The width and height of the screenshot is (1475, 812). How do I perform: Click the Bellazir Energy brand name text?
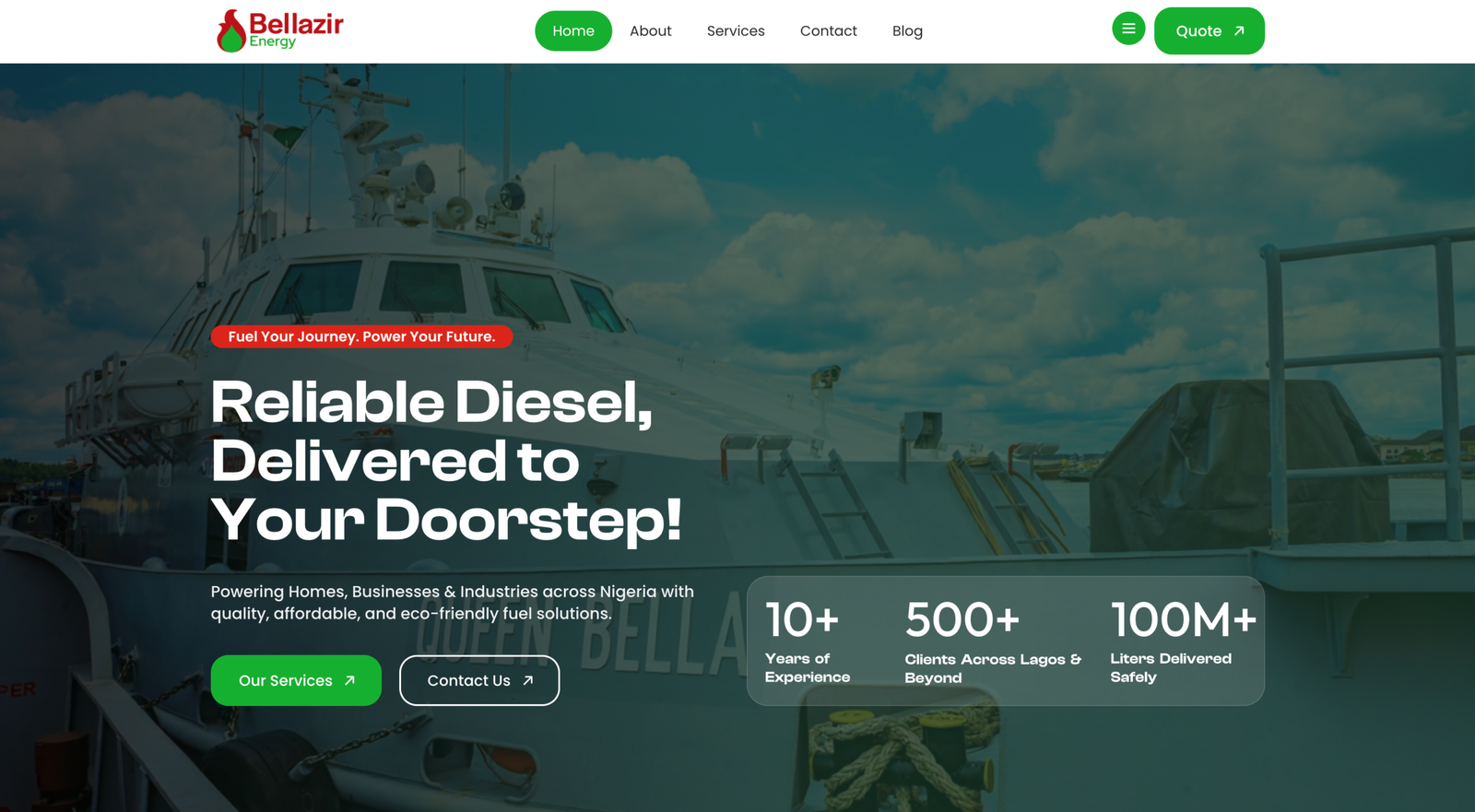[x=296, y=28]
